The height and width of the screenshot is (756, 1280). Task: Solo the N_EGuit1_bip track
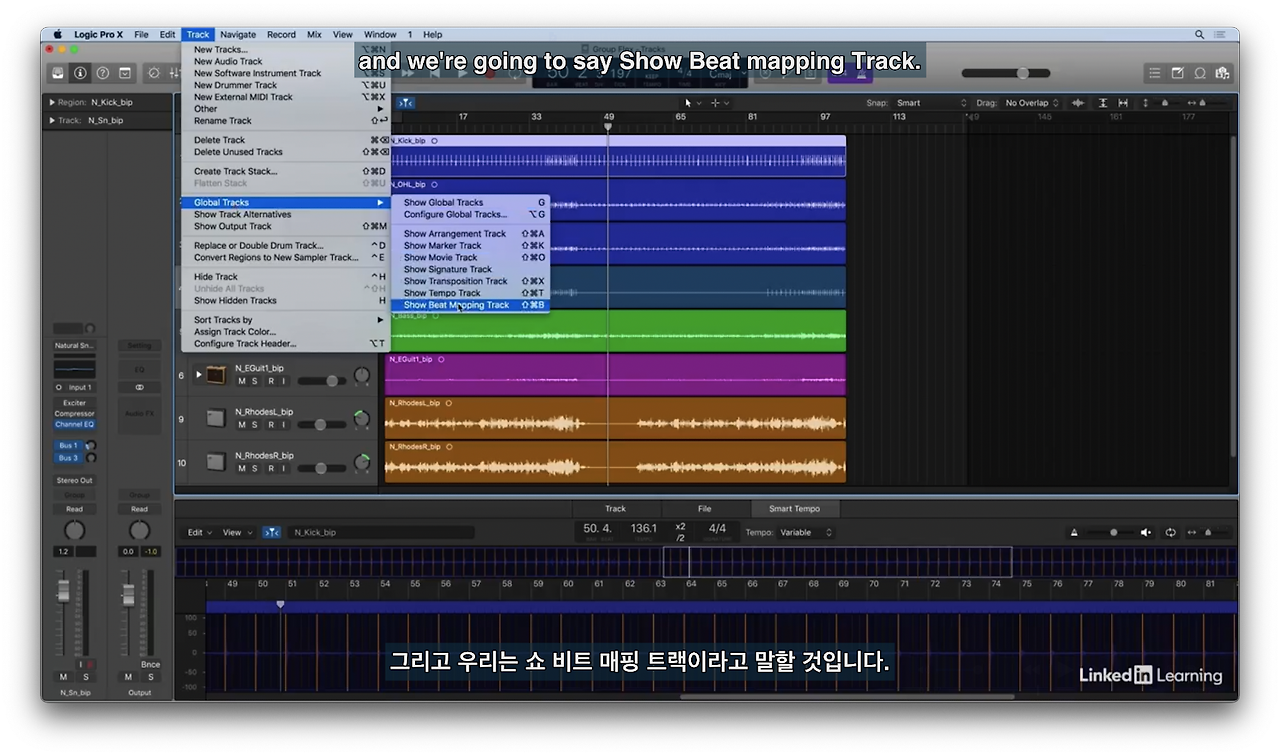tap(255, 381)
